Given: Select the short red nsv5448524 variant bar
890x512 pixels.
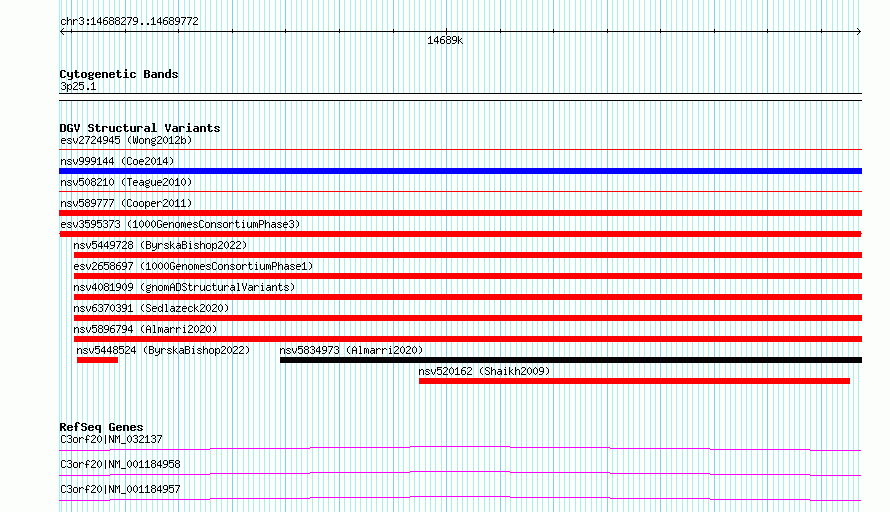Looking at the screenshot, I should [x=97, y=360].
